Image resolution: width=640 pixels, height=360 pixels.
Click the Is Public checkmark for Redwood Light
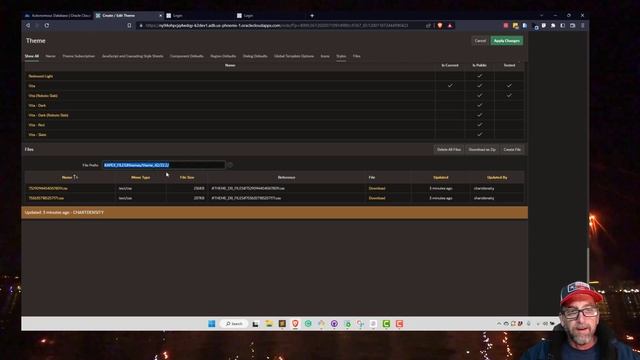(480, 76)
